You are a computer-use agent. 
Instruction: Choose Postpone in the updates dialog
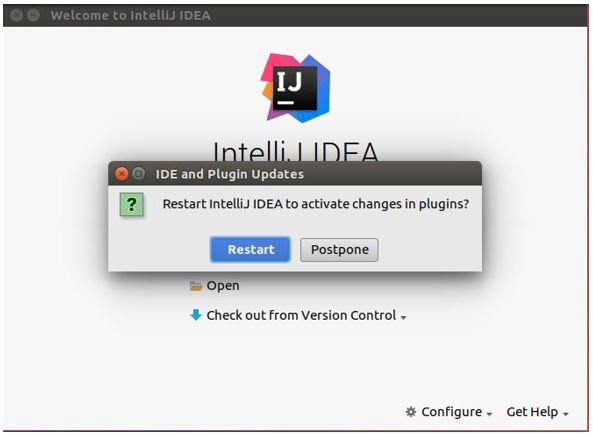(x=339, y=249)
